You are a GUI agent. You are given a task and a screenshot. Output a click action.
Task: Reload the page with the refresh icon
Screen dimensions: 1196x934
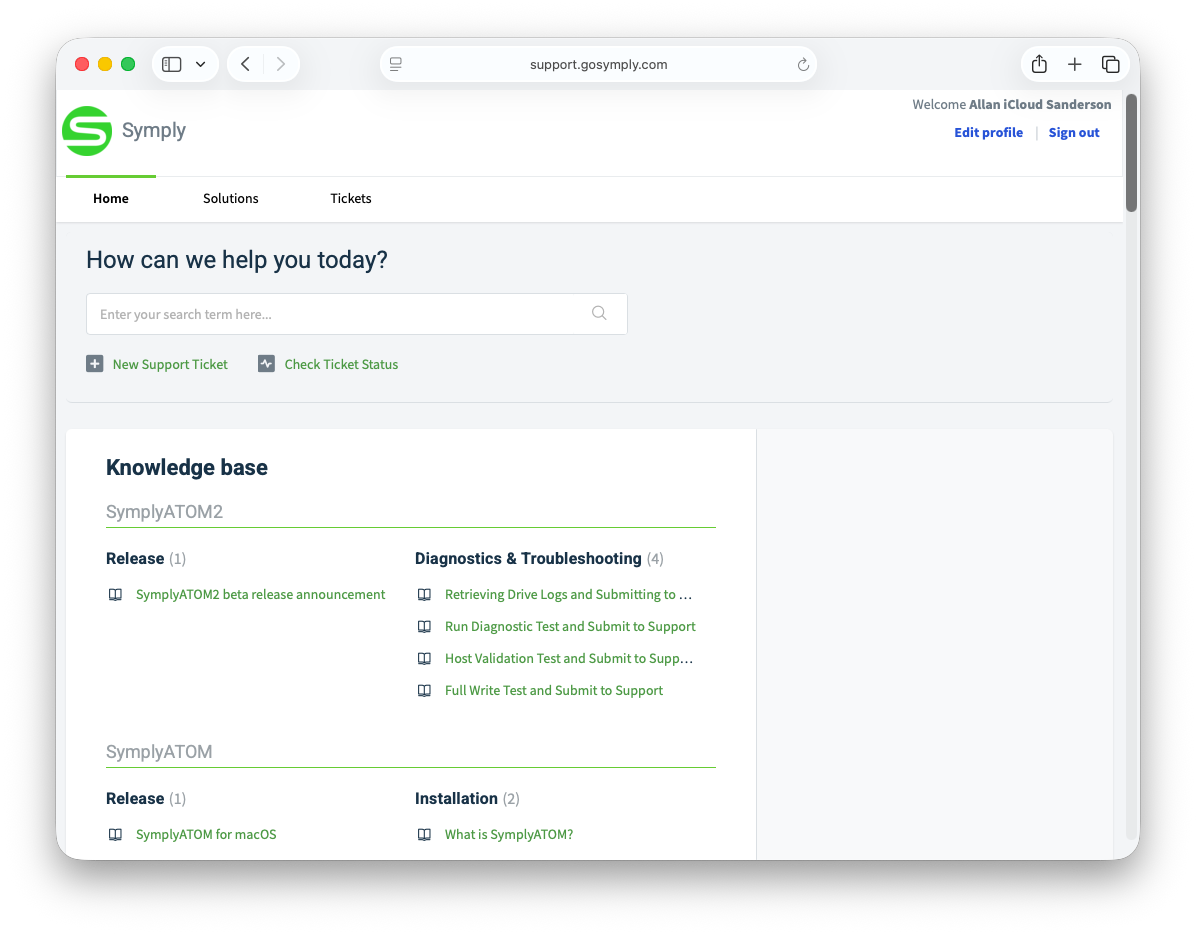tap(803, 65)
